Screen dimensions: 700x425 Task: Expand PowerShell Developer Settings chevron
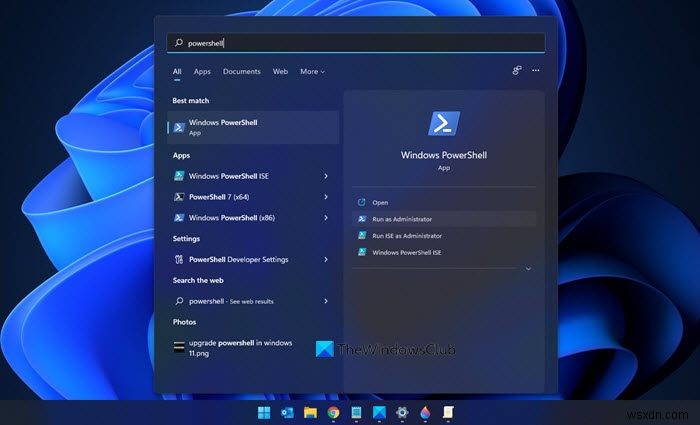[326, 259]
